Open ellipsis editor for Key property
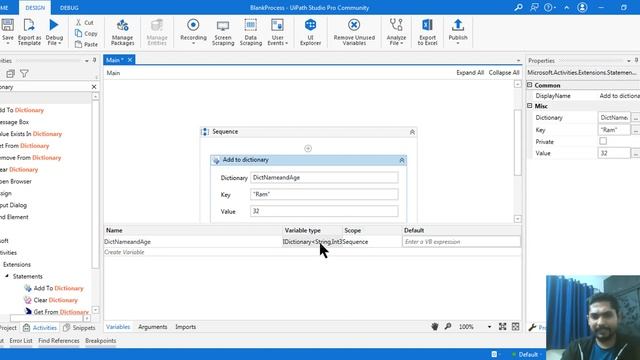The height and width of the screenshot is (360, 640). (636, 130)
